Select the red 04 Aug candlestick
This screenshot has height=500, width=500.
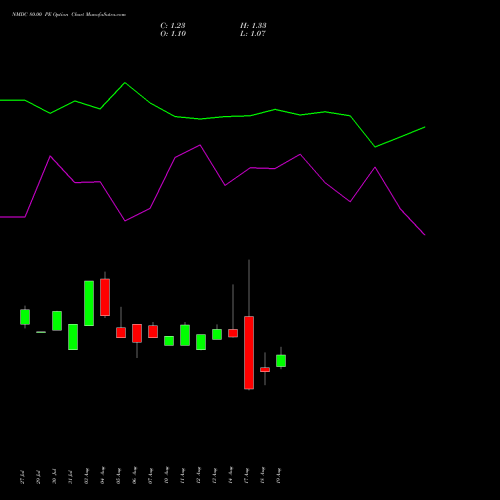[105, 297]
